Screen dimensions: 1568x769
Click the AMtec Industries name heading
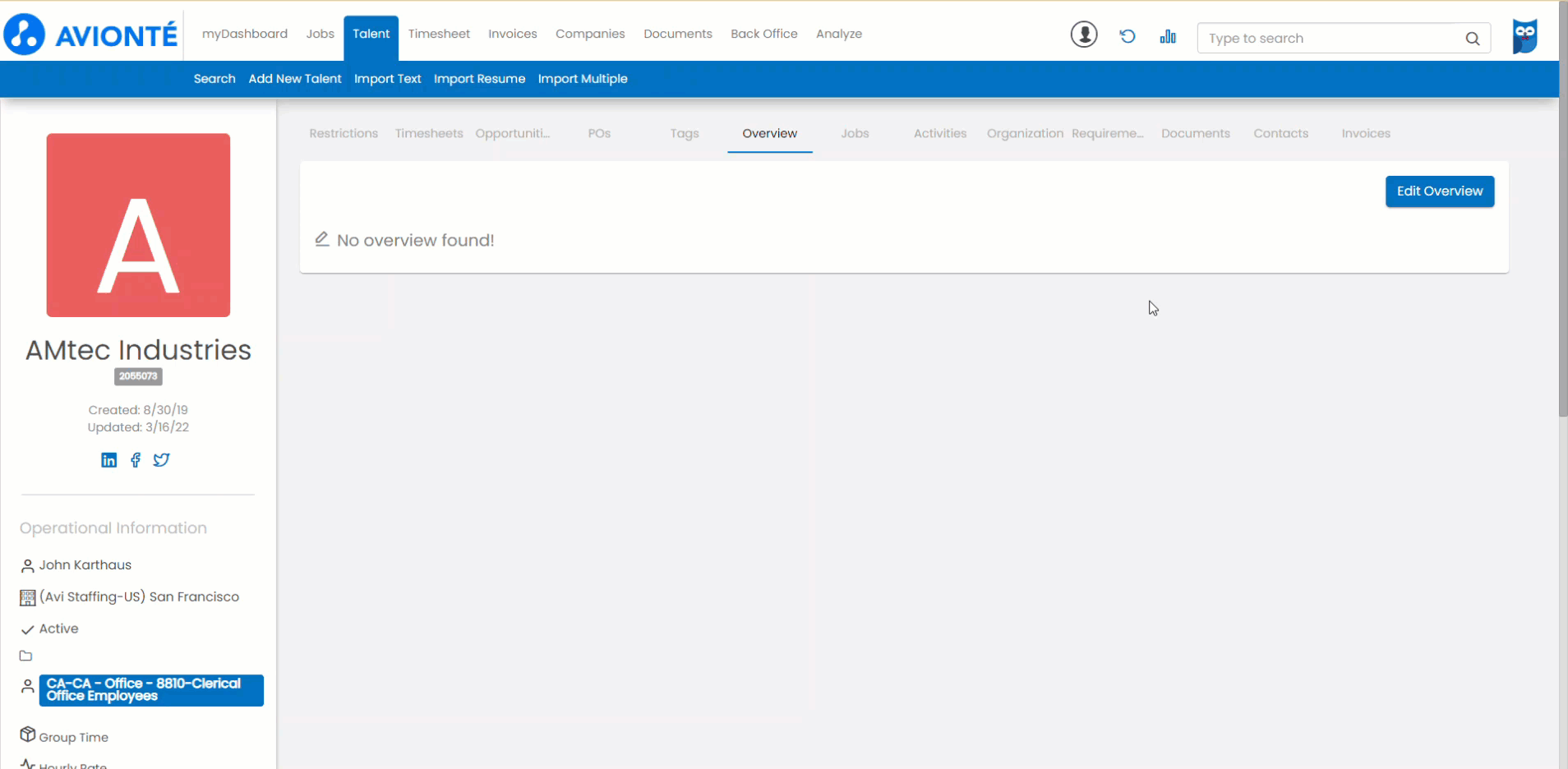(138, 350)
